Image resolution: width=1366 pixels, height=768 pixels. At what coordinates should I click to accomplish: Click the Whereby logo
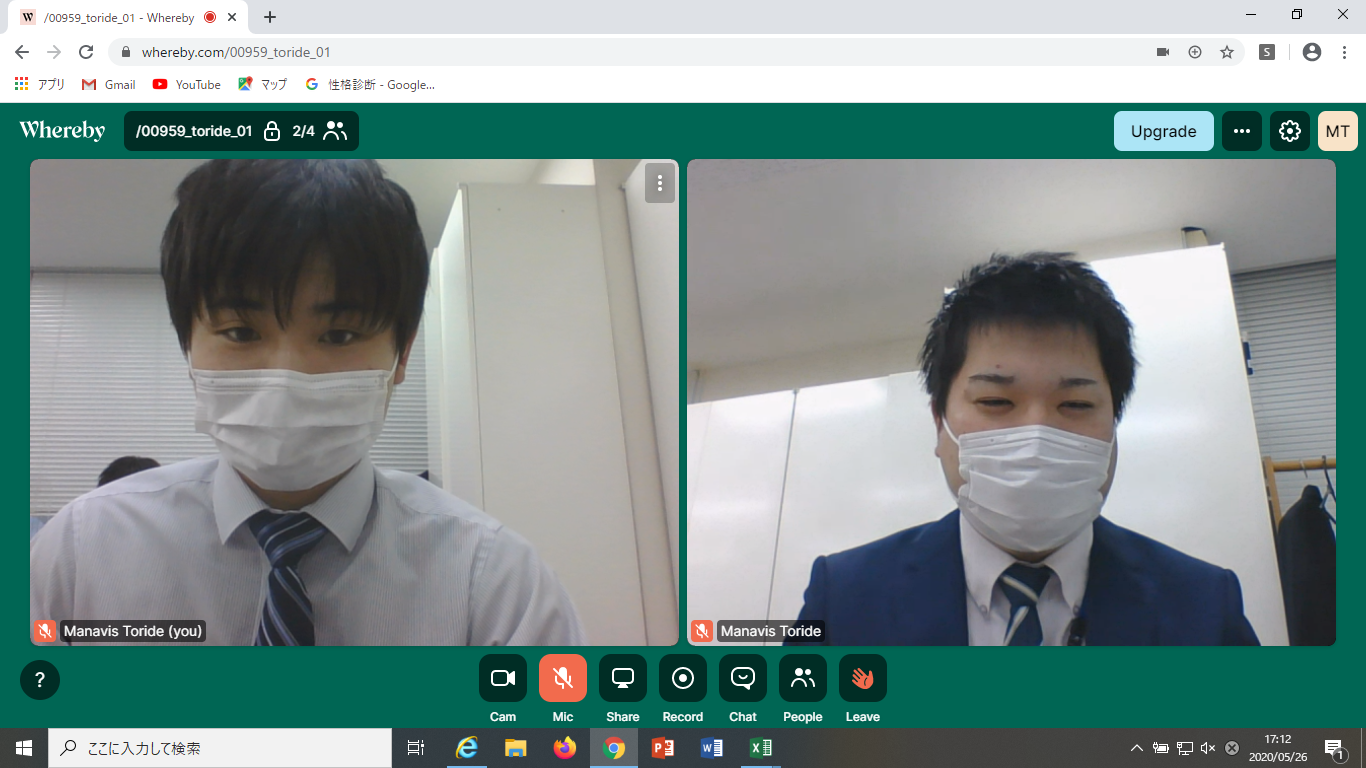(x=62, y=130)
